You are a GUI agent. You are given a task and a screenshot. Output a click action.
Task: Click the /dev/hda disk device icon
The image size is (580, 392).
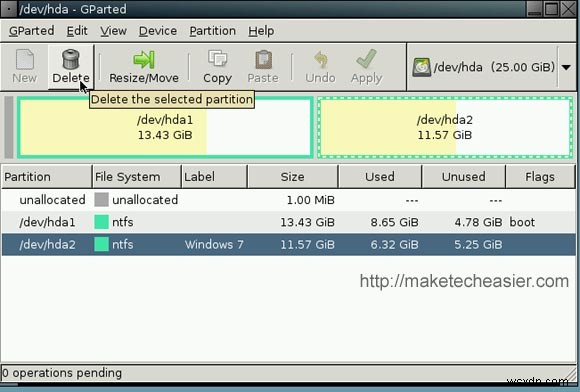click(x=422, y=67)
